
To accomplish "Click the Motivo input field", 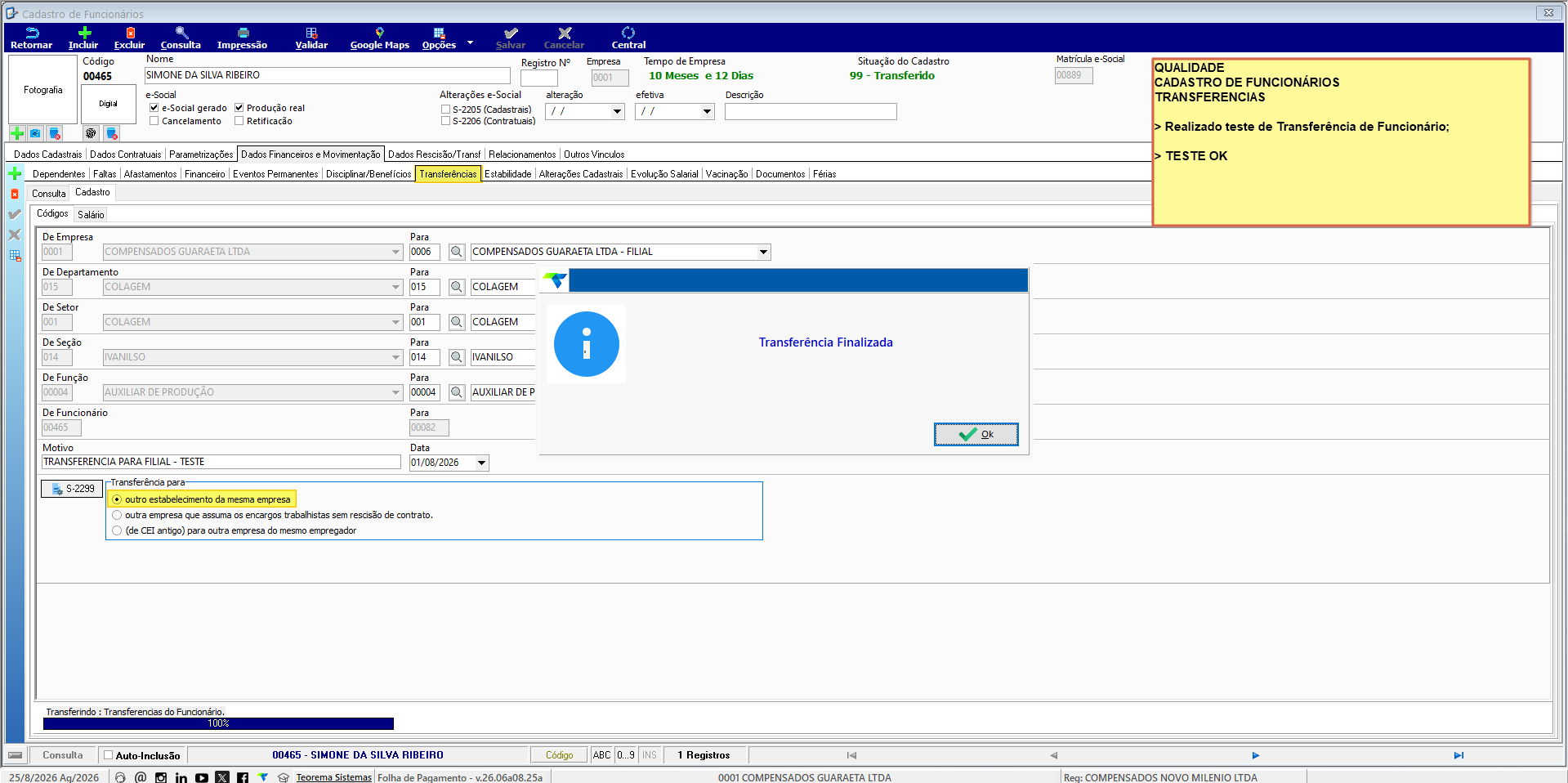I will coord(221,462).
